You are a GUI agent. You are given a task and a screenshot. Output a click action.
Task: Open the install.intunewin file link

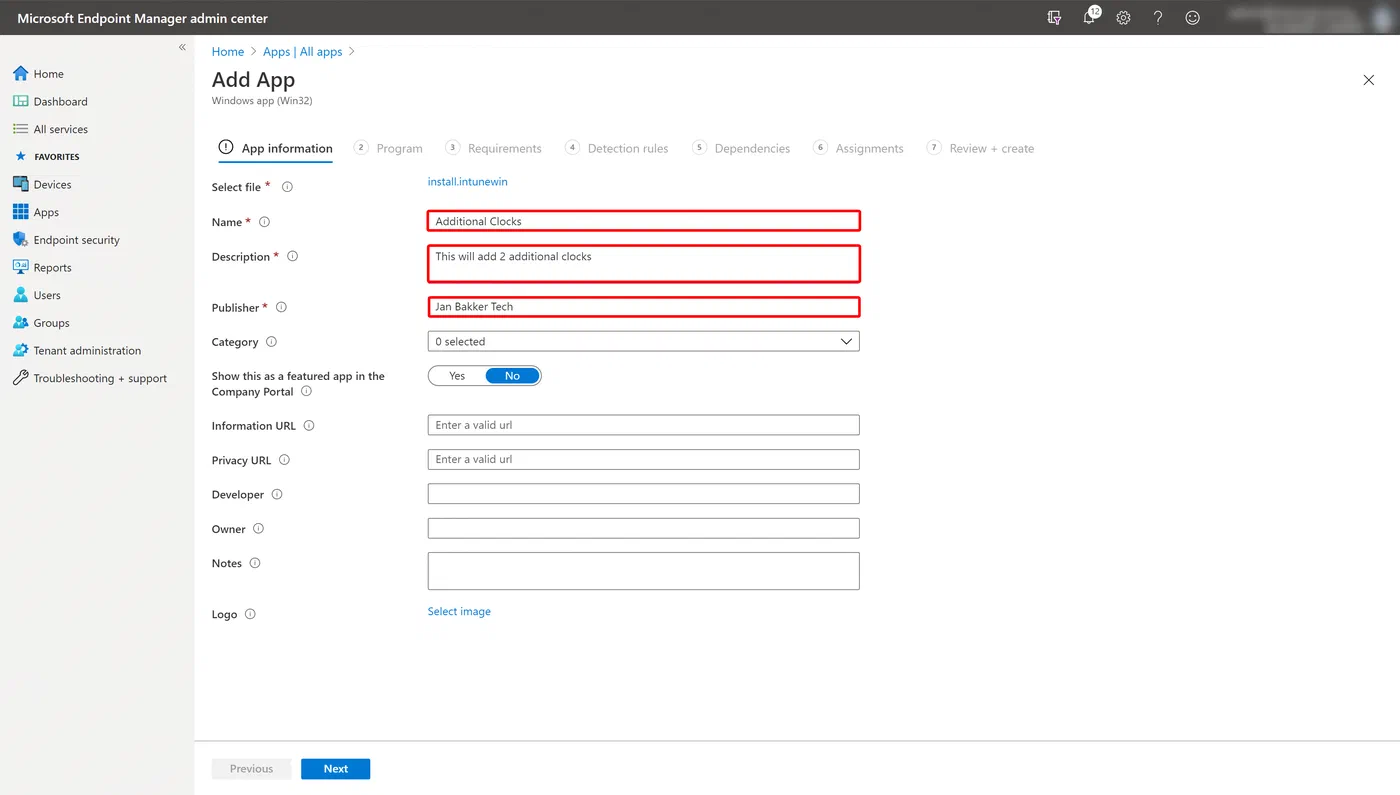[467, 182]
